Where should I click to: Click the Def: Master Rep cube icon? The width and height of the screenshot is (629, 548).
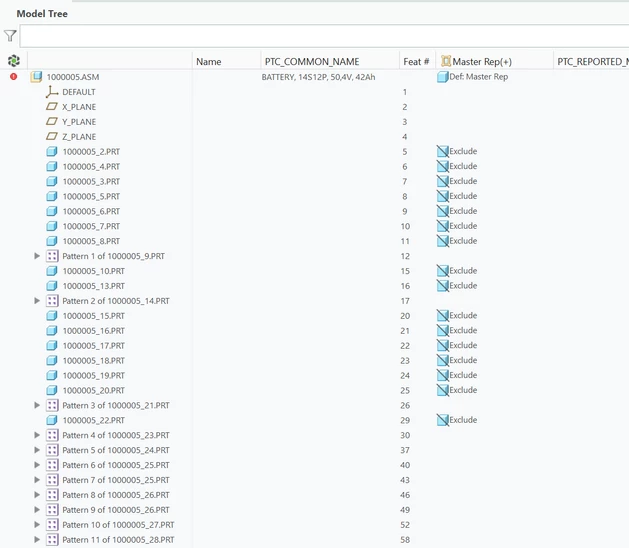442,76
